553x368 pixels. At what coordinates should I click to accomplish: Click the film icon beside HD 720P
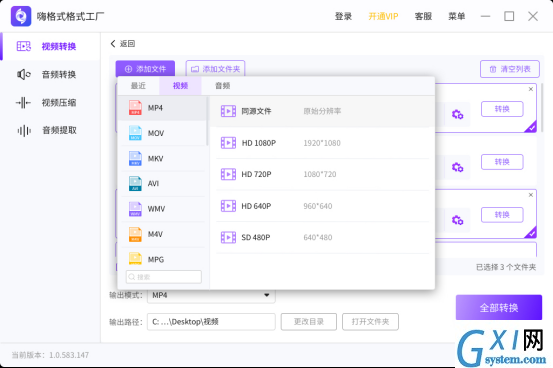(228, 174)
